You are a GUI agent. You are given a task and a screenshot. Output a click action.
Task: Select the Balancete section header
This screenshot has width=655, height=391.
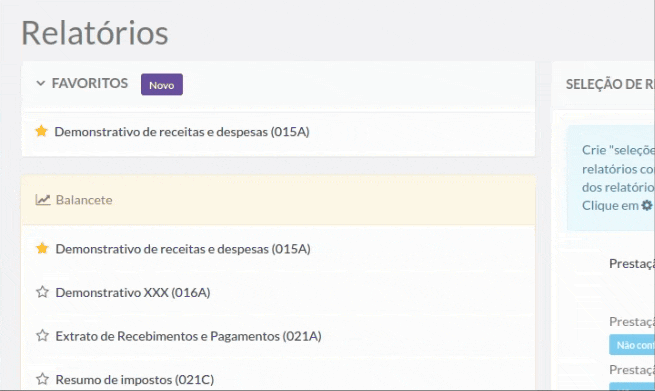click(278, 200)
